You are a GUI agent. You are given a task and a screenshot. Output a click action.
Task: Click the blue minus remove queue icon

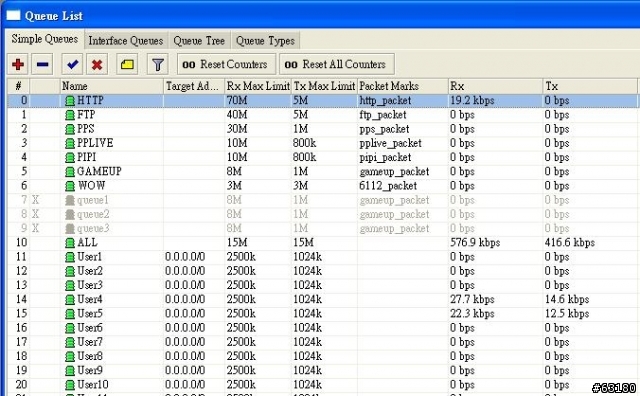42,65
